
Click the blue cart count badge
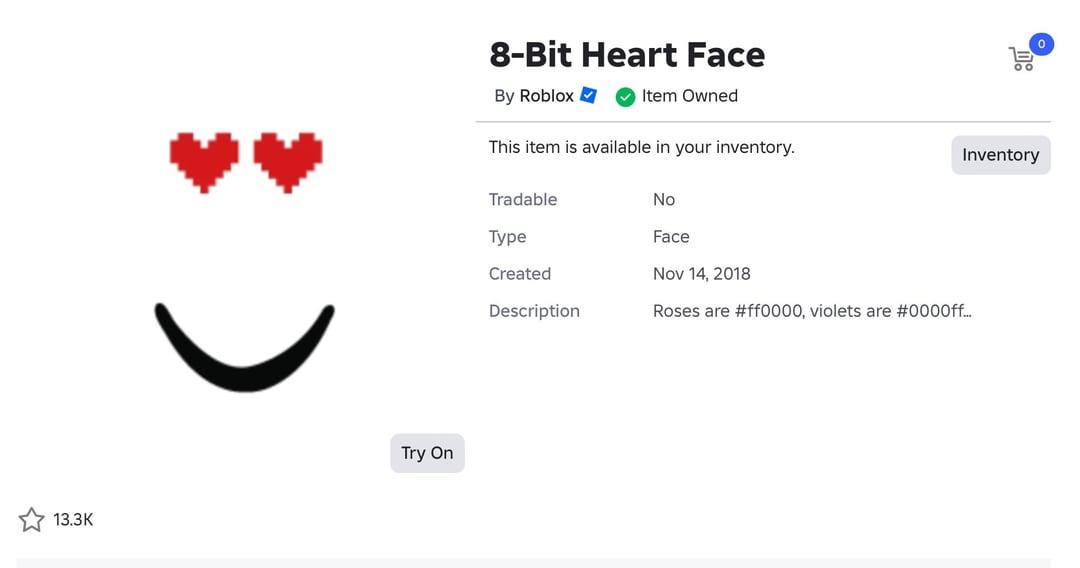[1041, 44]
